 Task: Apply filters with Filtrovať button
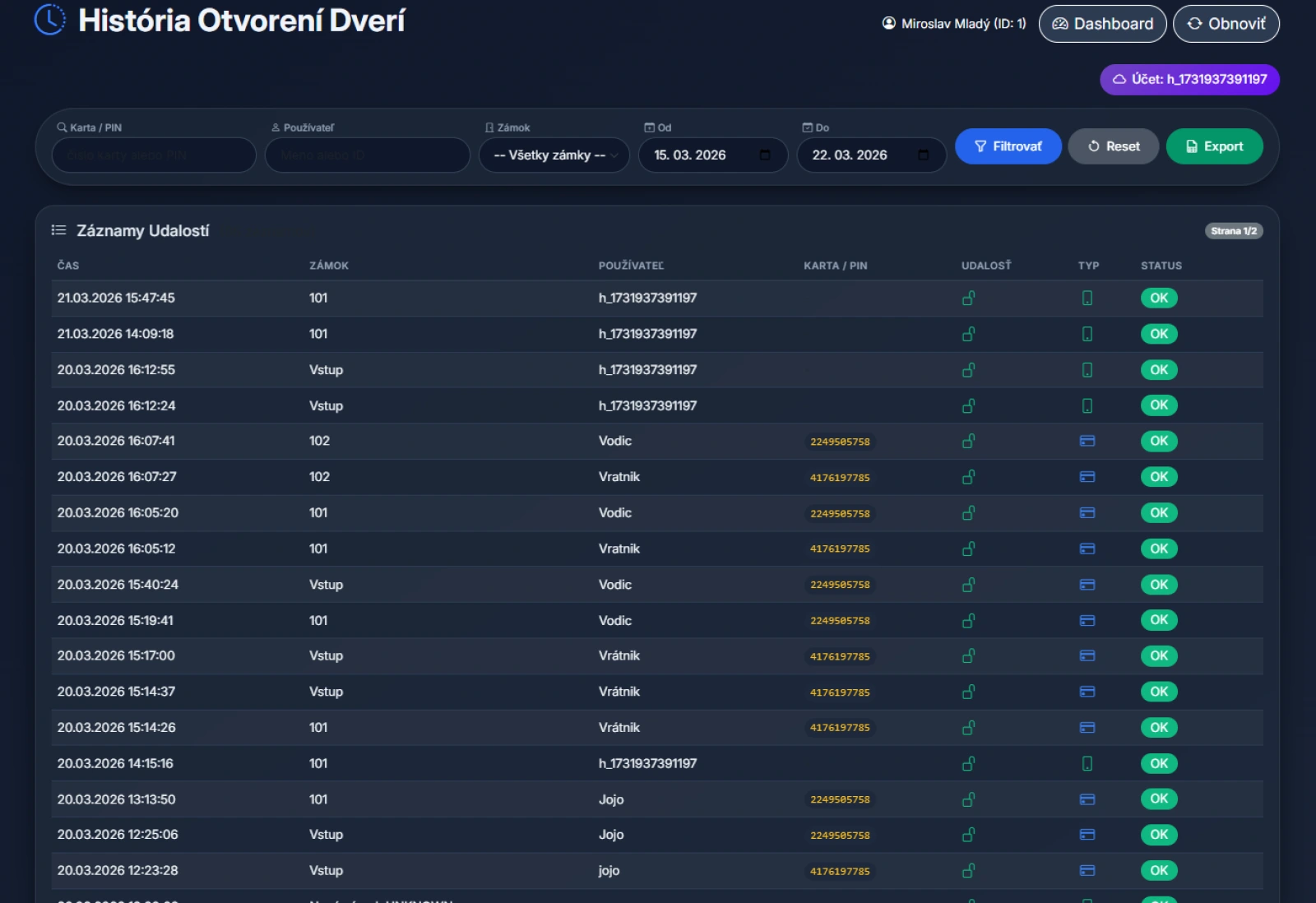(x=1008, y=146)
